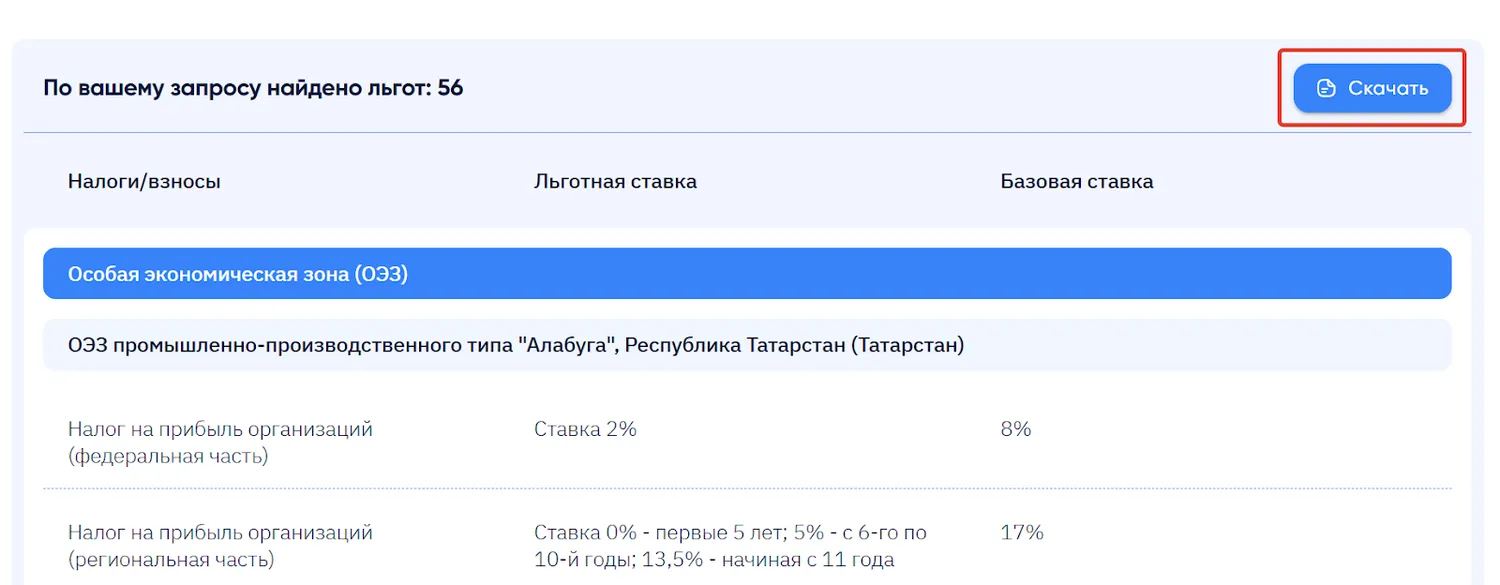The height and width of the screenshot is (585, 1500).
Task: Click 'Республика Татарстан (Татарстан)' text in Алабуга row
Action: tap(795, 345)
